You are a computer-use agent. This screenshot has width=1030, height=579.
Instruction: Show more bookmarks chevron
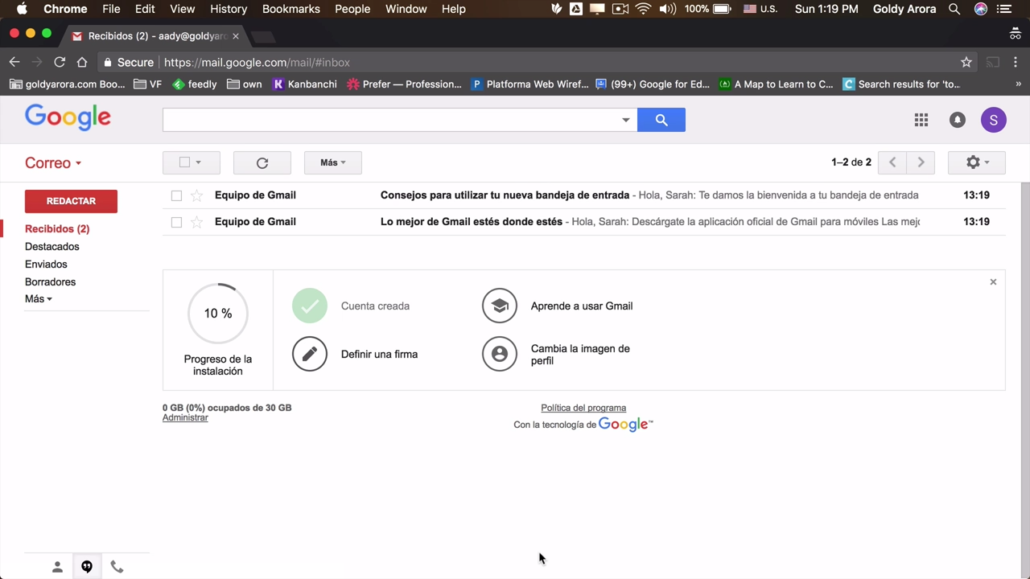point(1018,84)
